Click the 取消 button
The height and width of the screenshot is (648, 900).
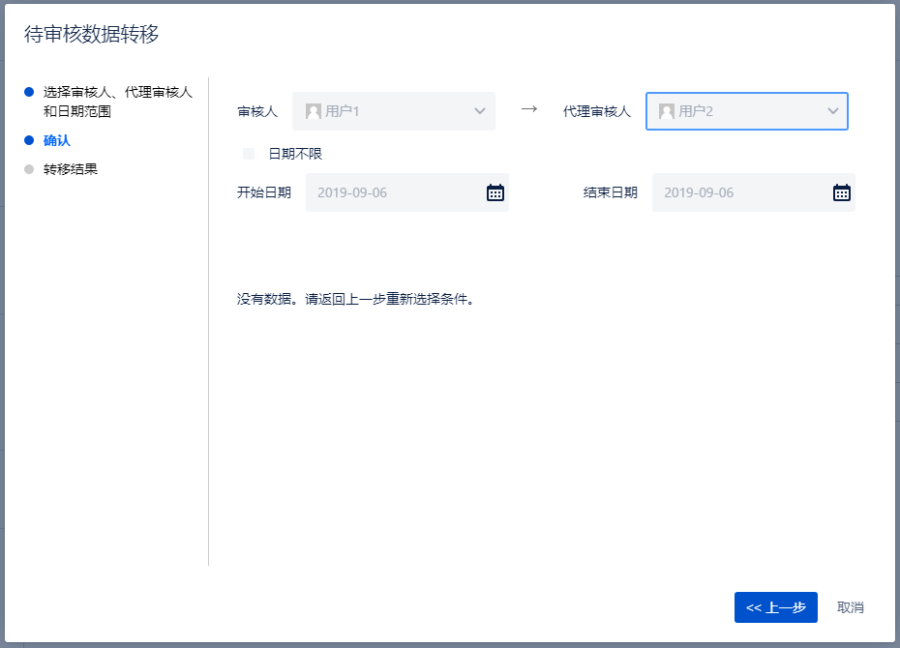click(850, 607)
